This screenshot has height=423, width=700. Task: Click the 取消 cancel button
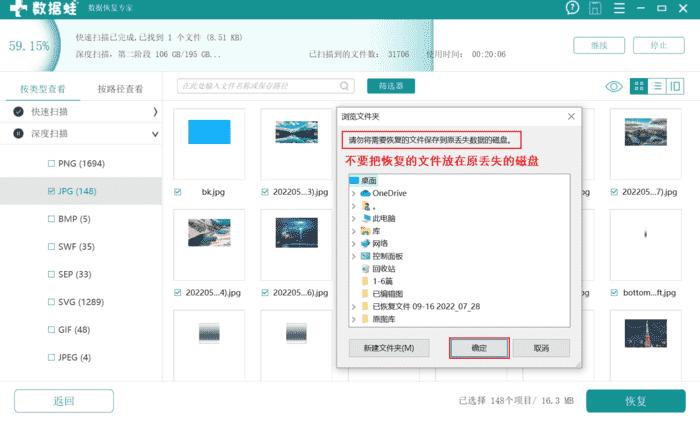(541, 348)
